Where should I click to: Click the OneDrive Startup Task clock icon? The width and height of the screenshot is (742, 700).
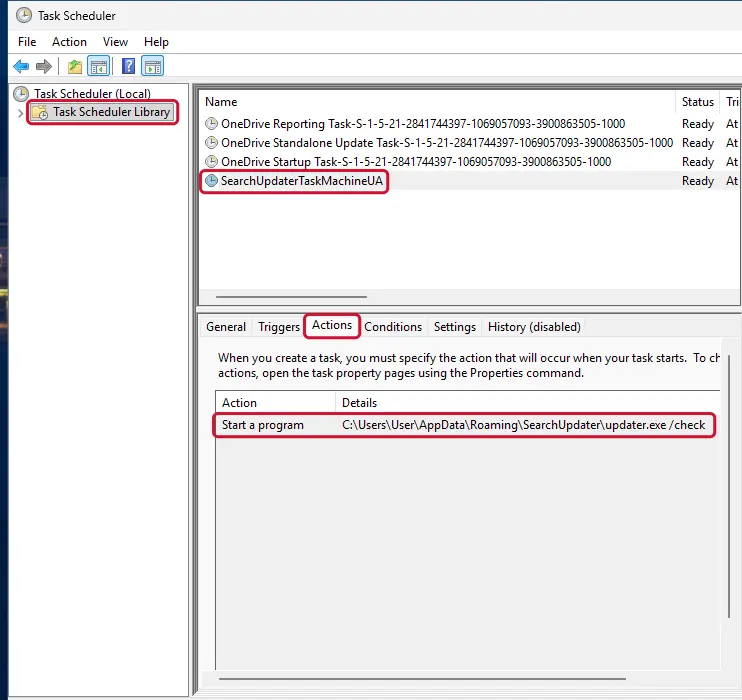pyautogui.click(x=211, y=161)
